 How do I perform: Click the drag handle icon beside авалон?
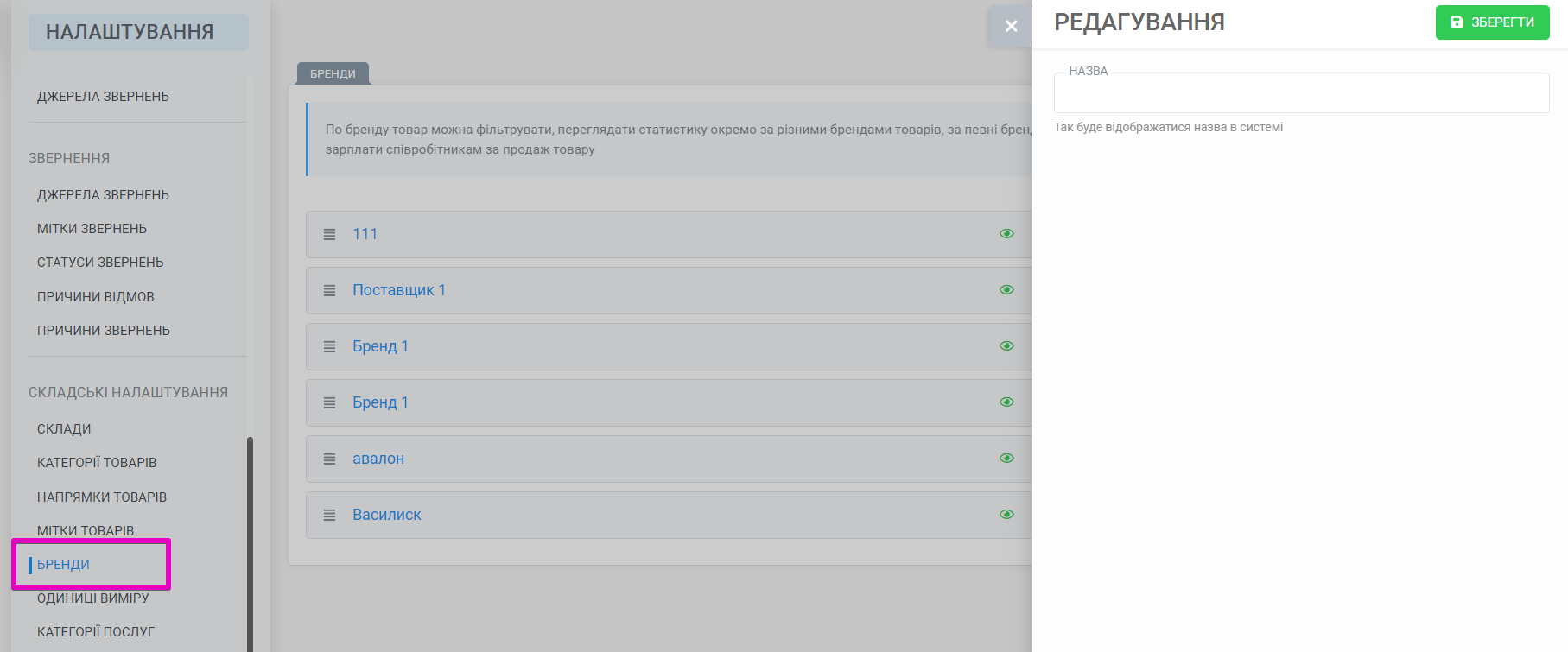click(x=329, y=459)
